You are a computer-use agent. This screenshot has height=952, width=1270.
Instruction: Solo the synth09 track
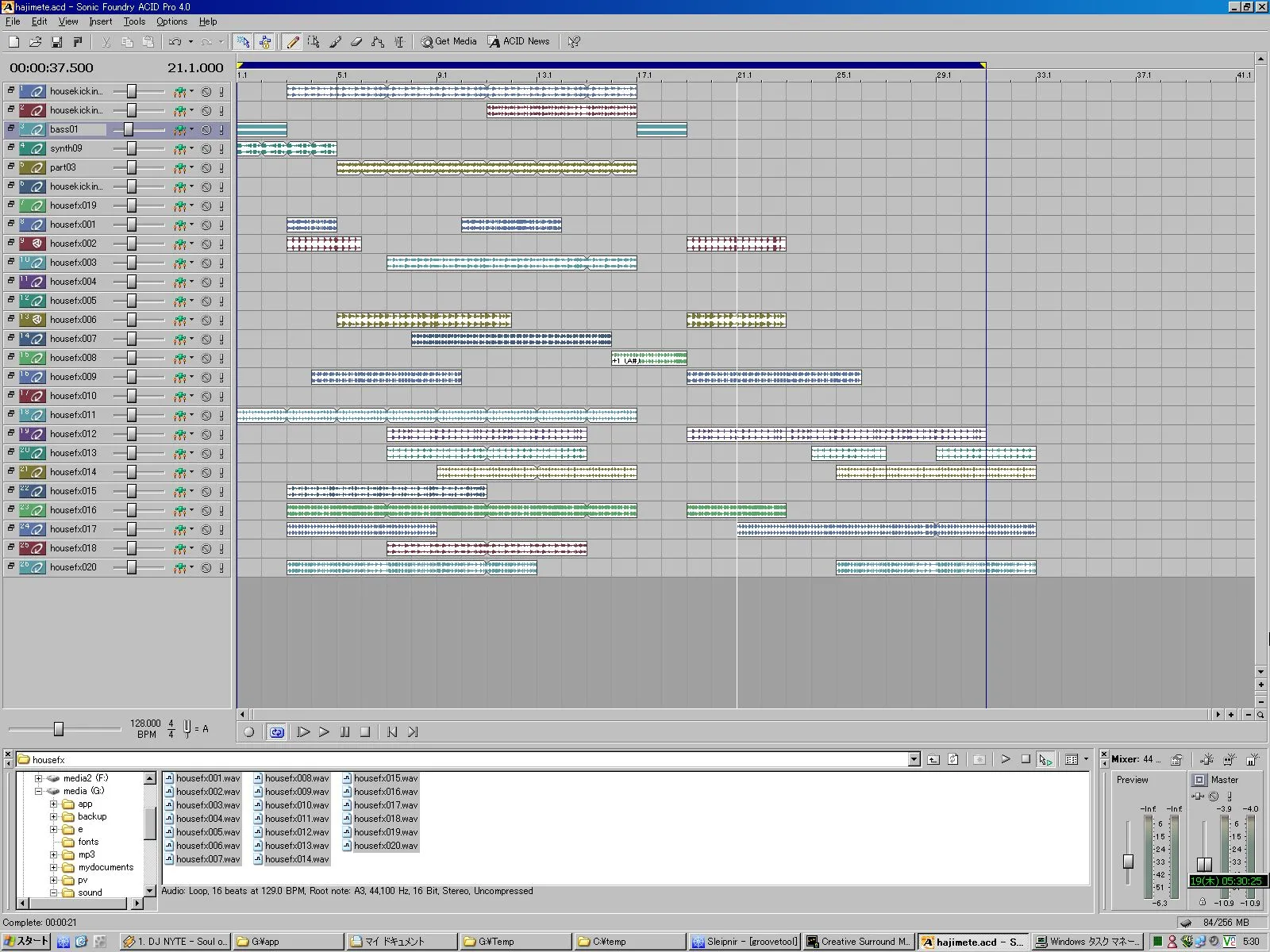point(221,148)
